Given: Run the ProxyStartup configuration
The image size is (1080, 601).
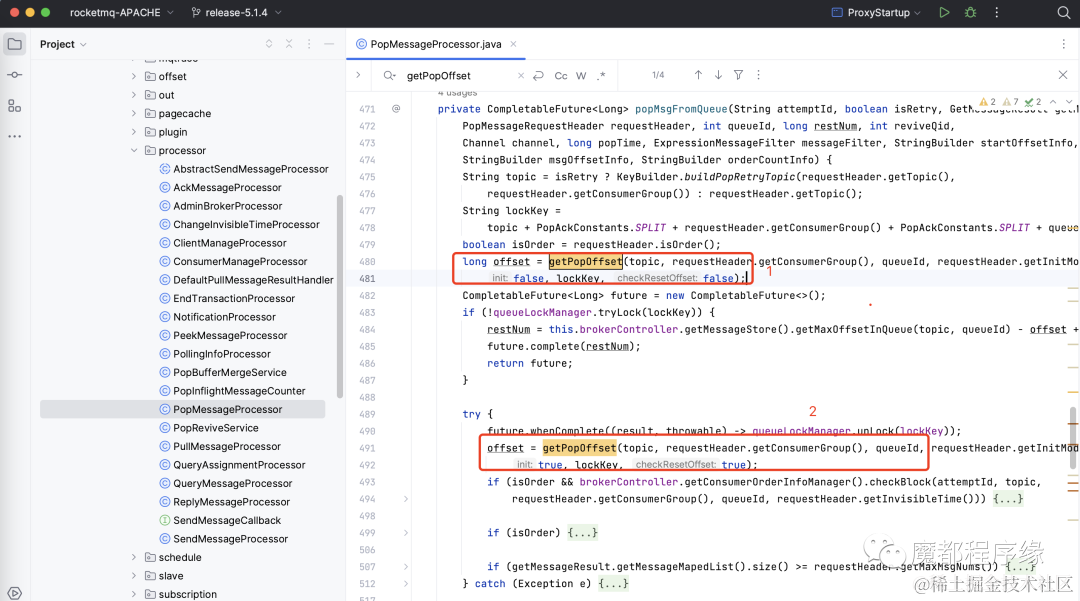Looking at the screenshot, I should click(944, 12).
